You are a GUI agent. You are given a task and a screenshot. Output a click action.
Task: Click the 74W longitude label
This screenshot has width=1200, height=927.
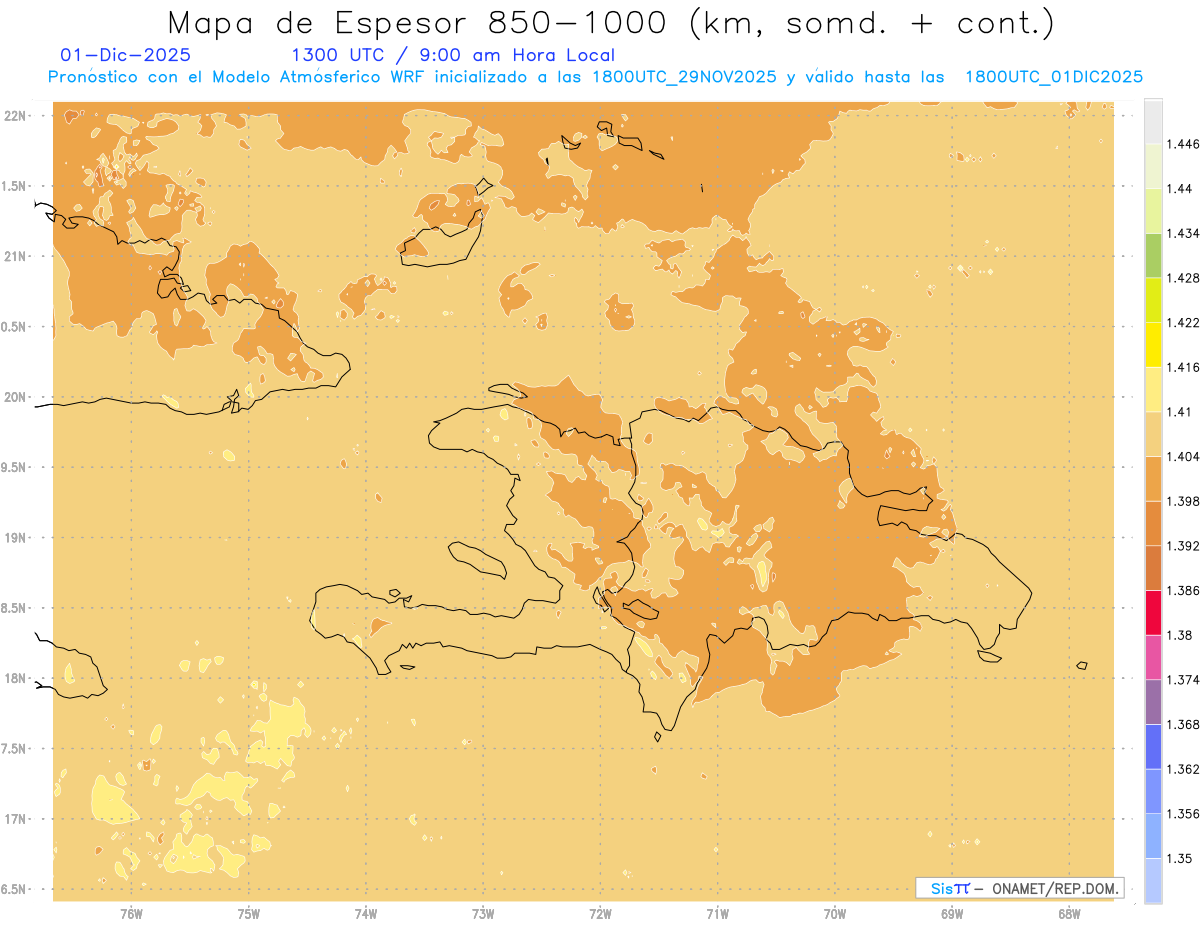(366, 912)
